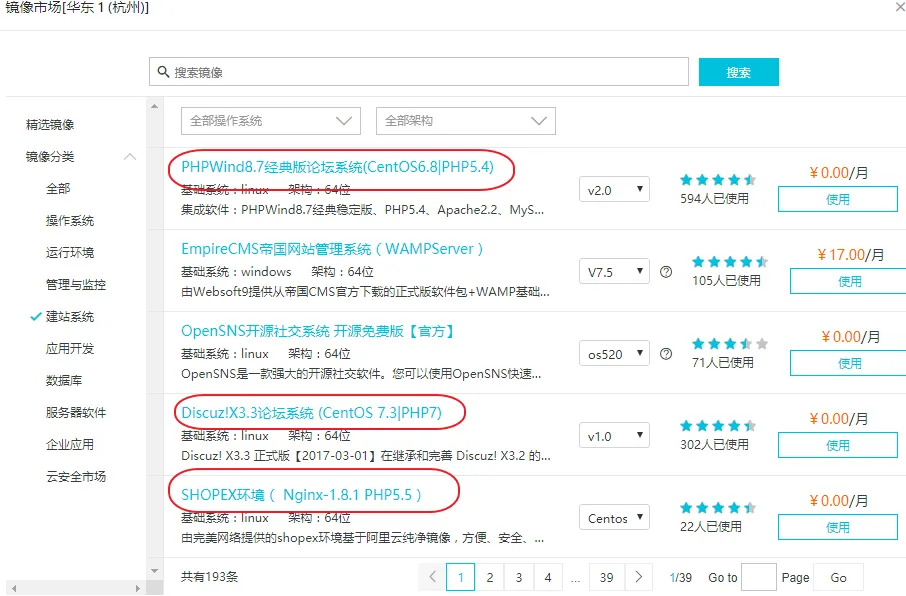Open 全部架构 dropdown
Viewport: 906px width, 596px height.
click(x=466, y=121)
